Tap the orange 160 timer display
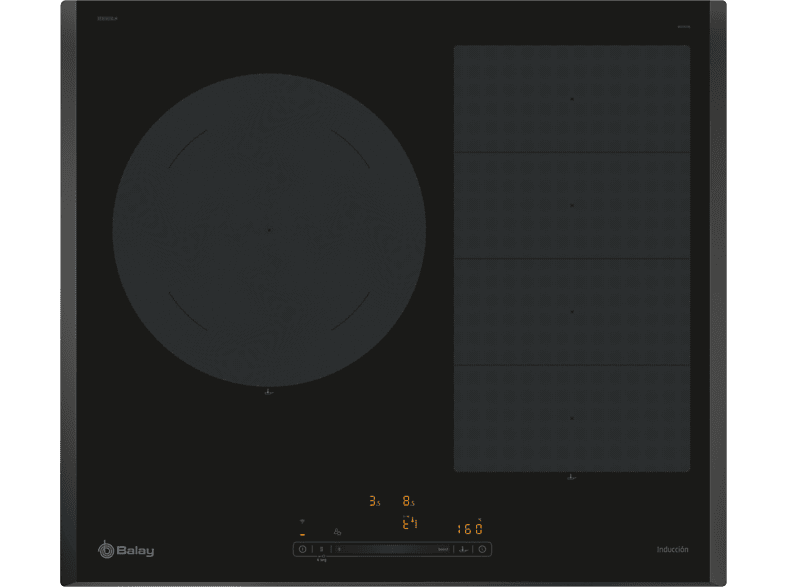 click(x=470, y=528)
